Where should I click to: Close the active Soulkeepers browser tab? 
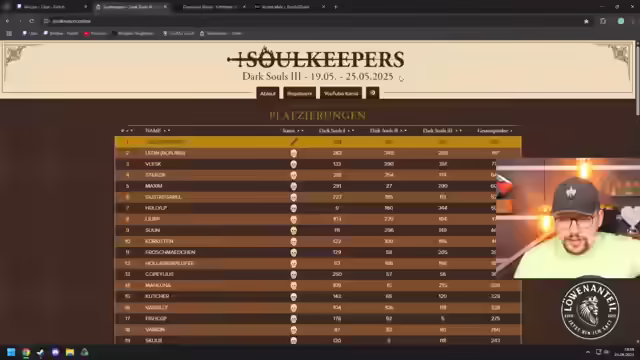coord(165,7)
